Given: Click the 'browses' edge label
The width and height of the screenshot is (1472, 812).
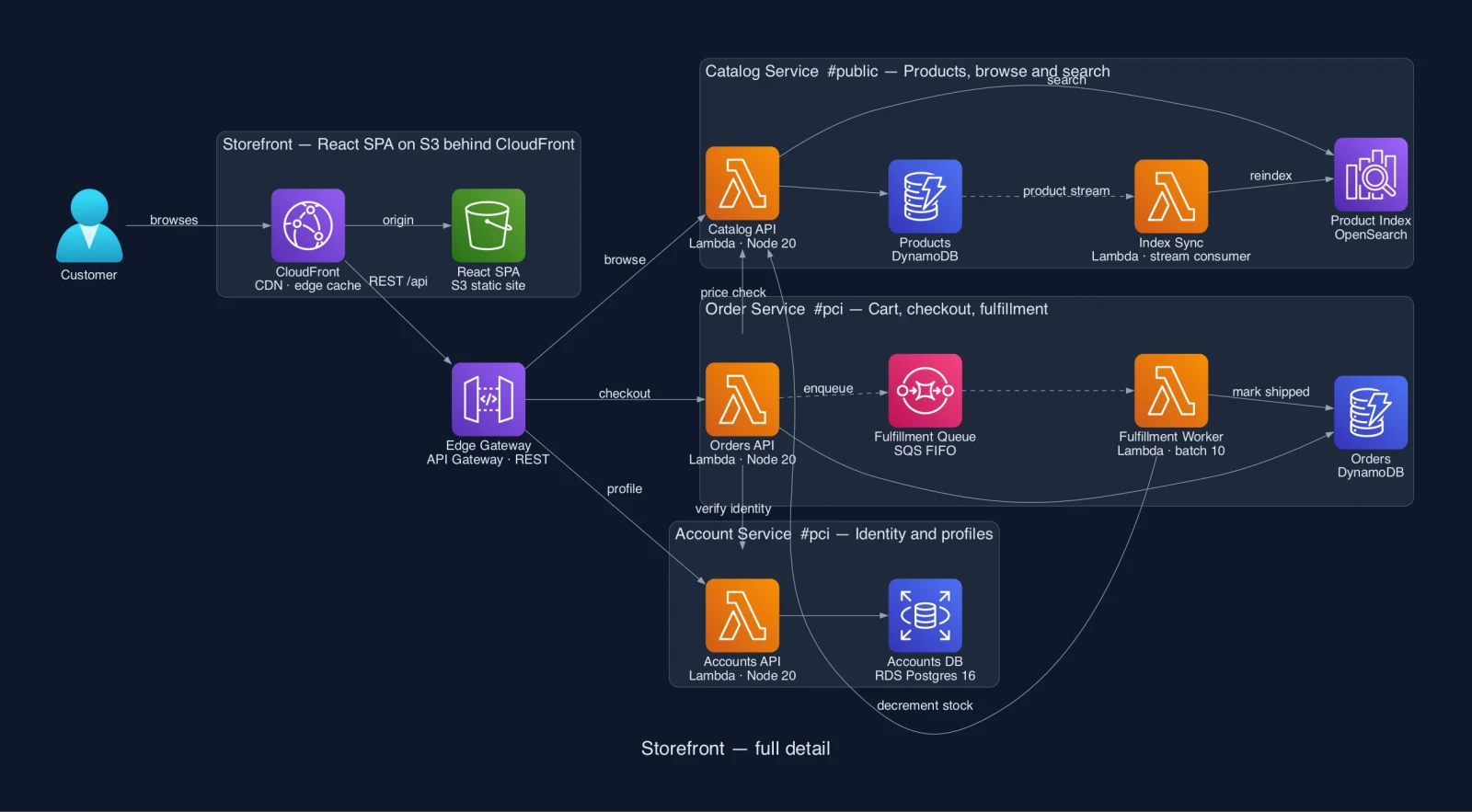Looking at the screenshot, I should (174, 220).
